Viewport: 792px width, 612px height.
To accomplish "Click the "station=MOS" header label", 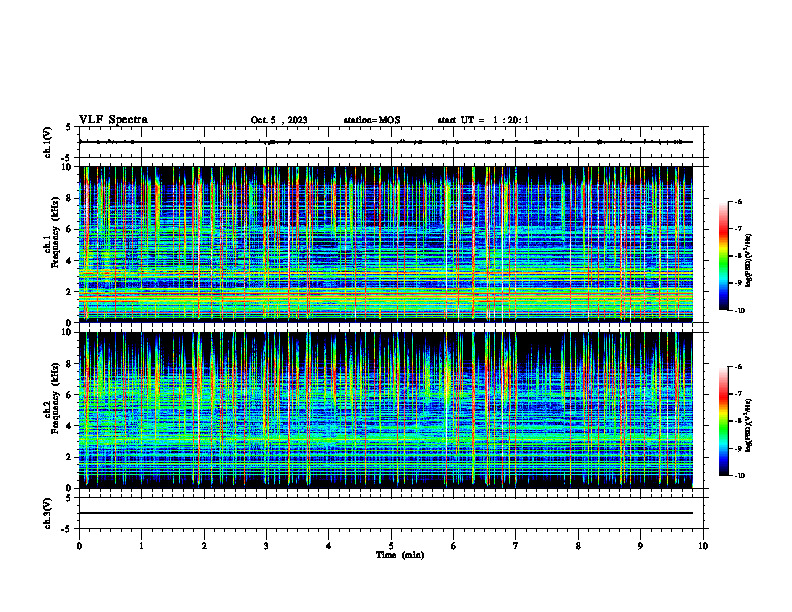I will [372, 120].
